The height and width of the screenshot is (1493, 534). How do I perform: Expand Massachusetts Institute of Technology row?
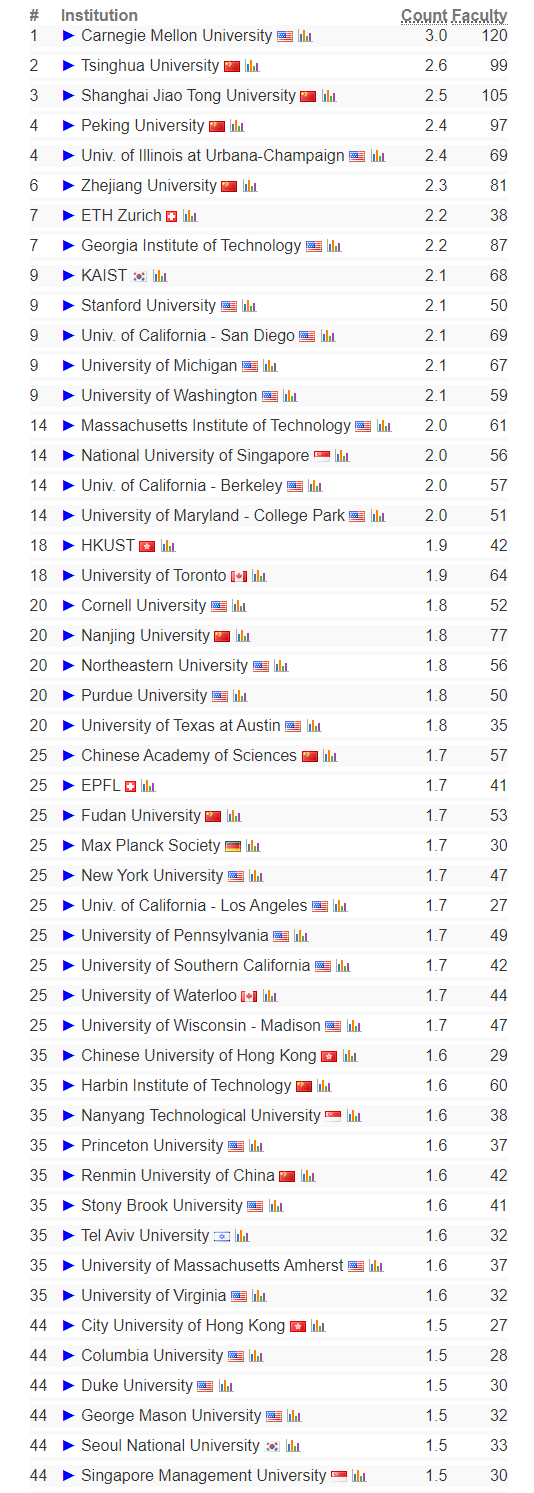[69, 425]
